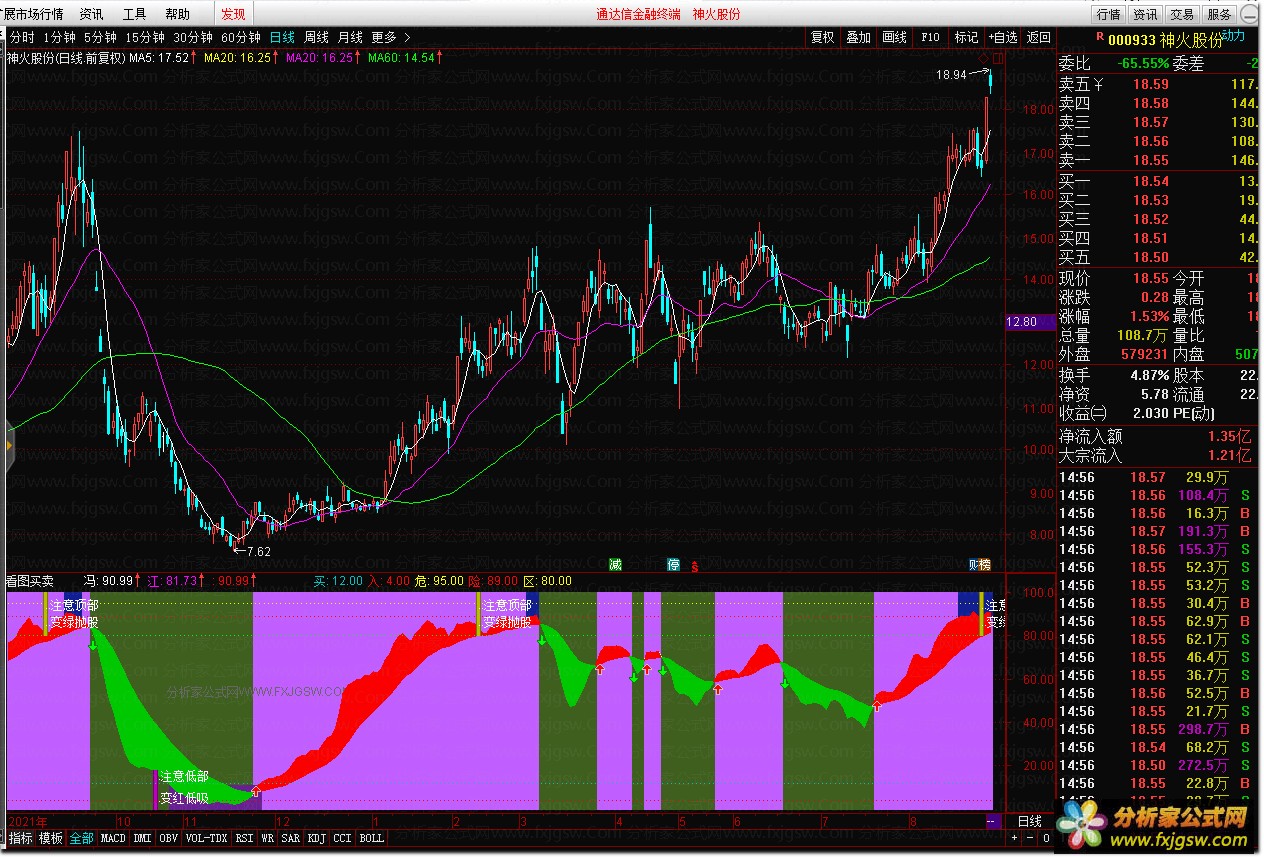1264x857 pixels.
Task: Select the 1分钟 period
Action: [x=60, y=37]
